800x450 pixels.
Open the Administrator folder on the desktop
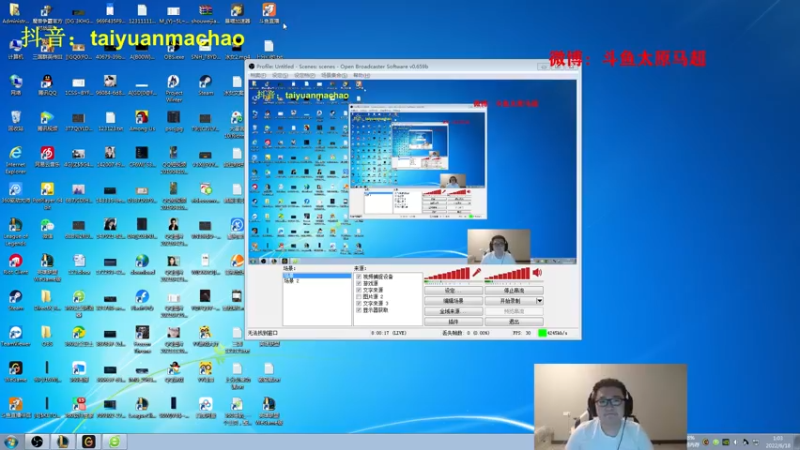coord(15,13)
